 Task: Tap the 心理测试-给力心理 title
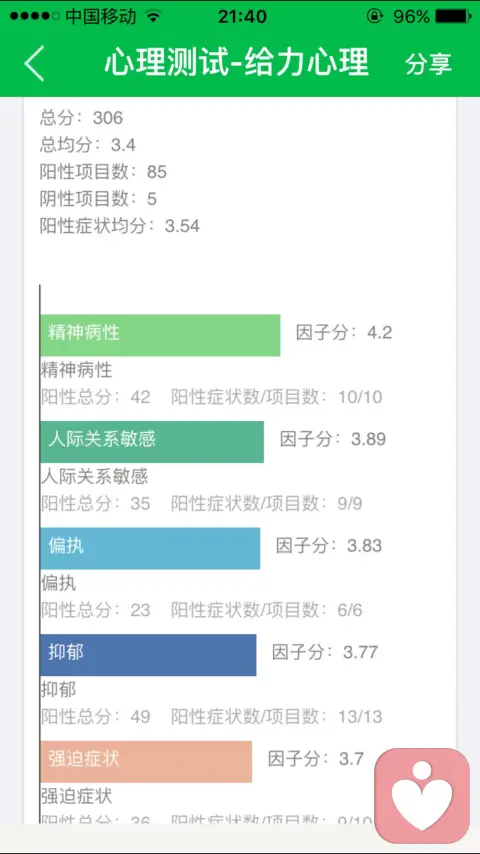[x=236, y=62]
